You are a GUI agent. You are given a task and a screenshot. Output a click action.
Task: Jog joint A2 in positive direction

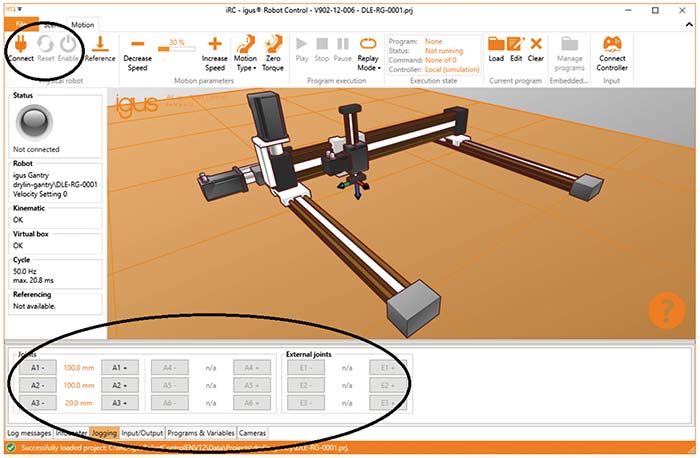120,385
